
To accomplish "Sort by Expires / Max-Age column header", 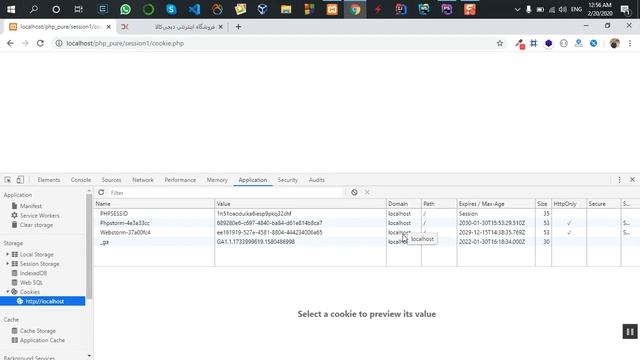I will coord(496,204).
